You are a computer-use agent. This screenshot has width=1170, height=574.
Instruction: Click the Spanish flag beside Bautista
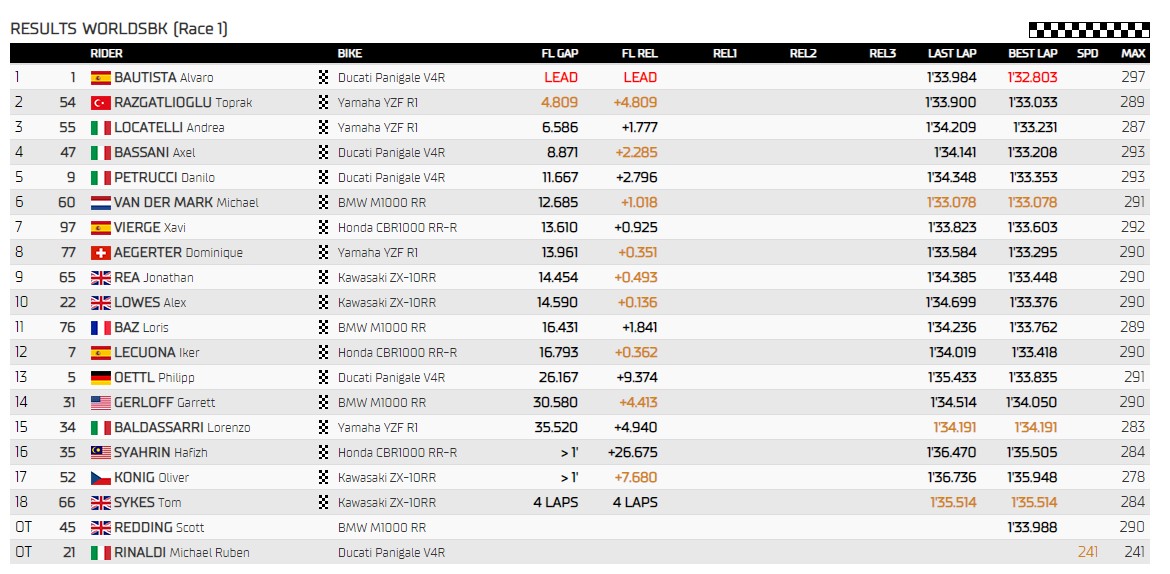[100, 77]
